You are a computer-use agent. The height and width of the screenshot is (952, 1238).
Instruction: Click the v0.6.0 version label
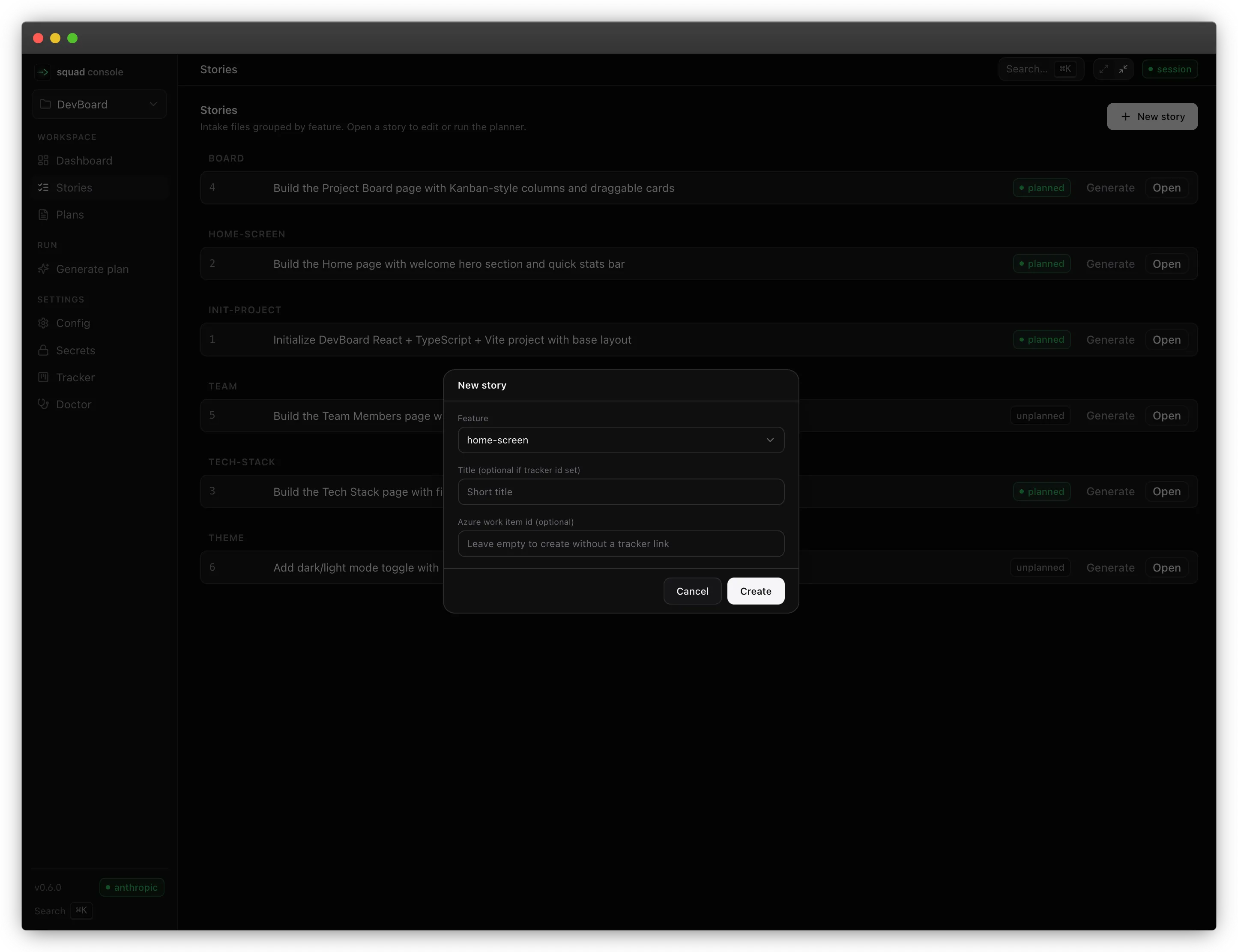pos(48,887)
